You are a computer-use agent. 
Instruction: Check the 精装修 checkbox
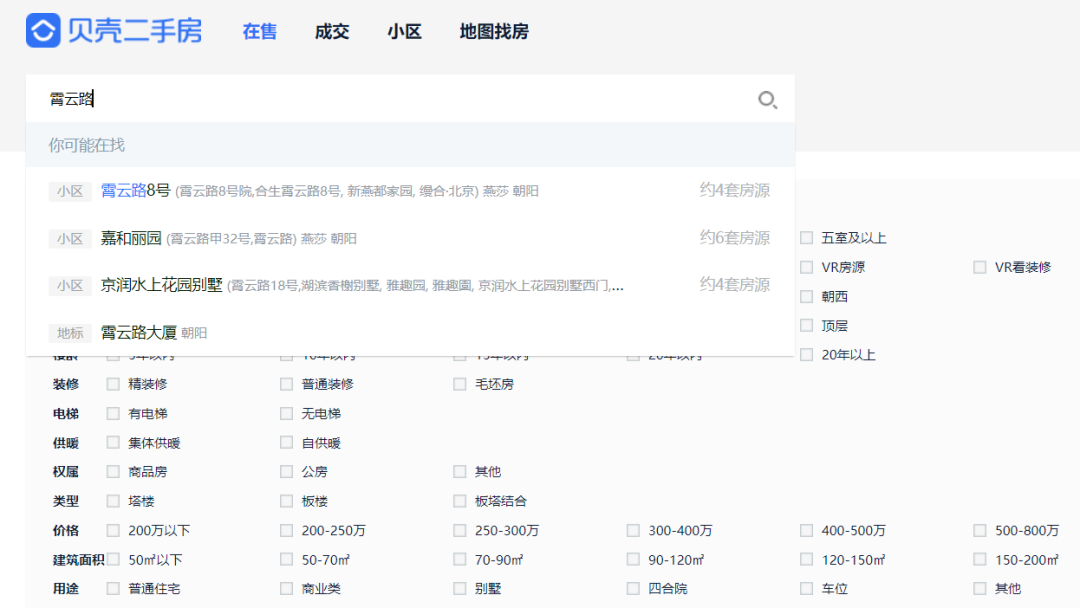click(113, 384)
